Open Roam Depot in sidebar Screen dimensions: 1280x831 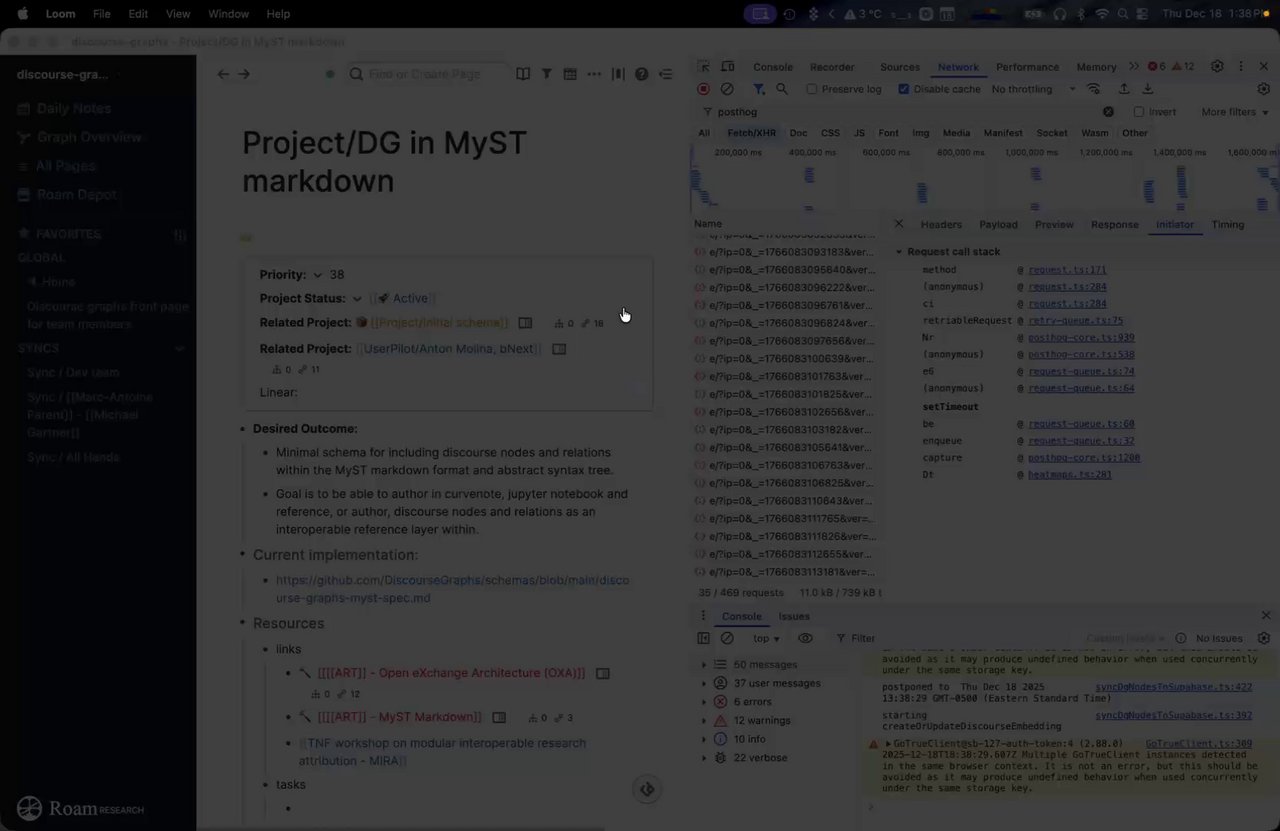tap(76, 195)
